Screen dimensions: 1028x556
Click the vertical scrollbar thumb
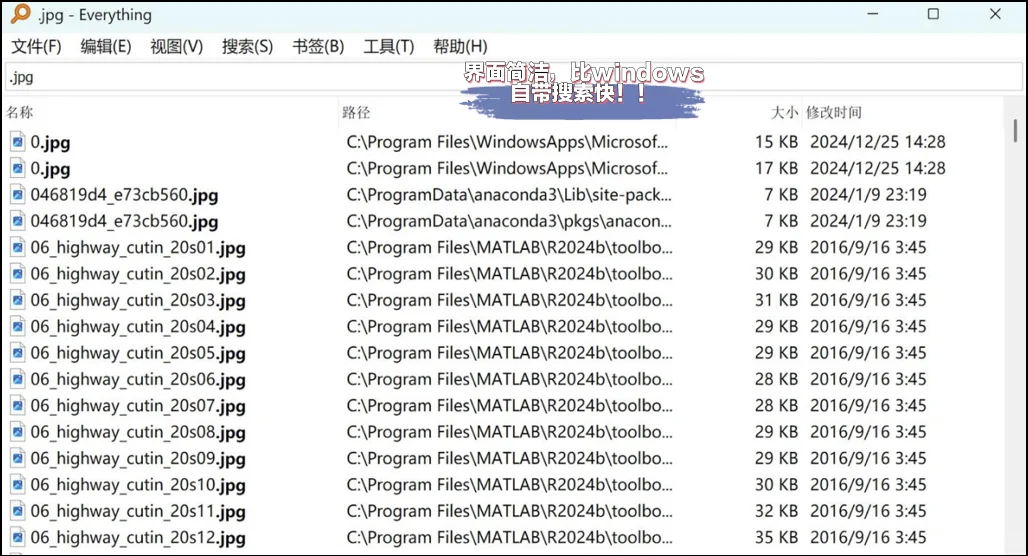[x=1015, y=130]
